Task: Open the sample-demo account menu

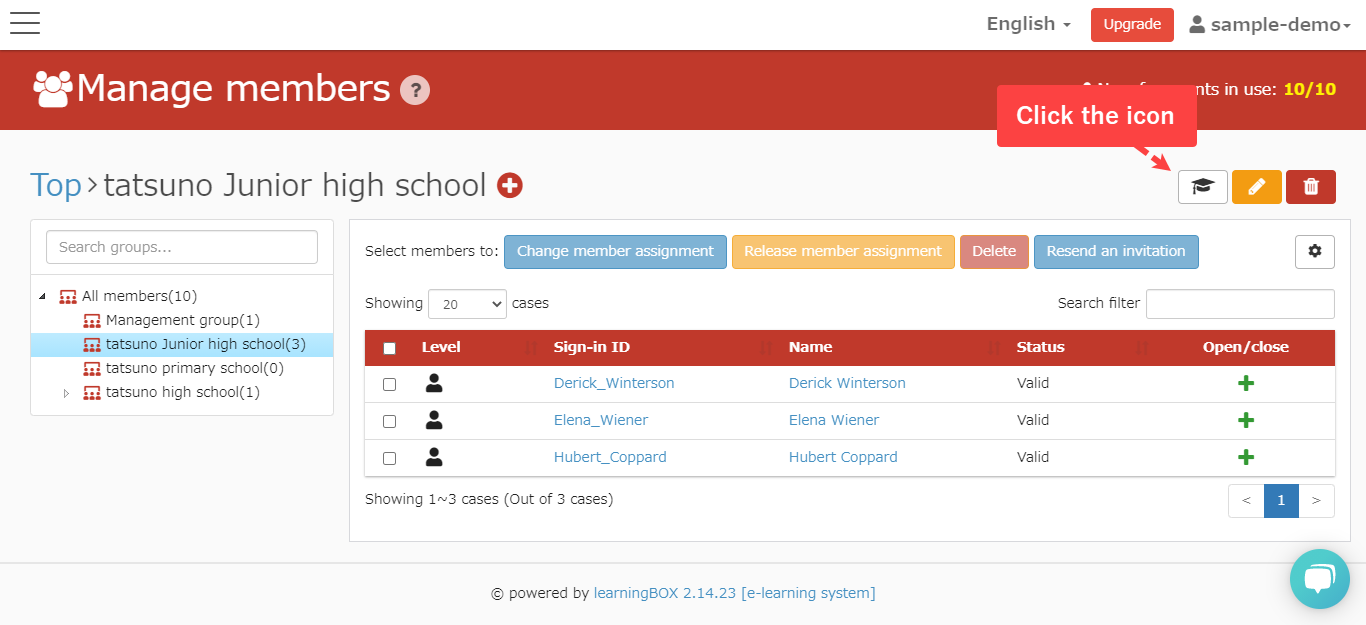Action: click(1269, 25)
